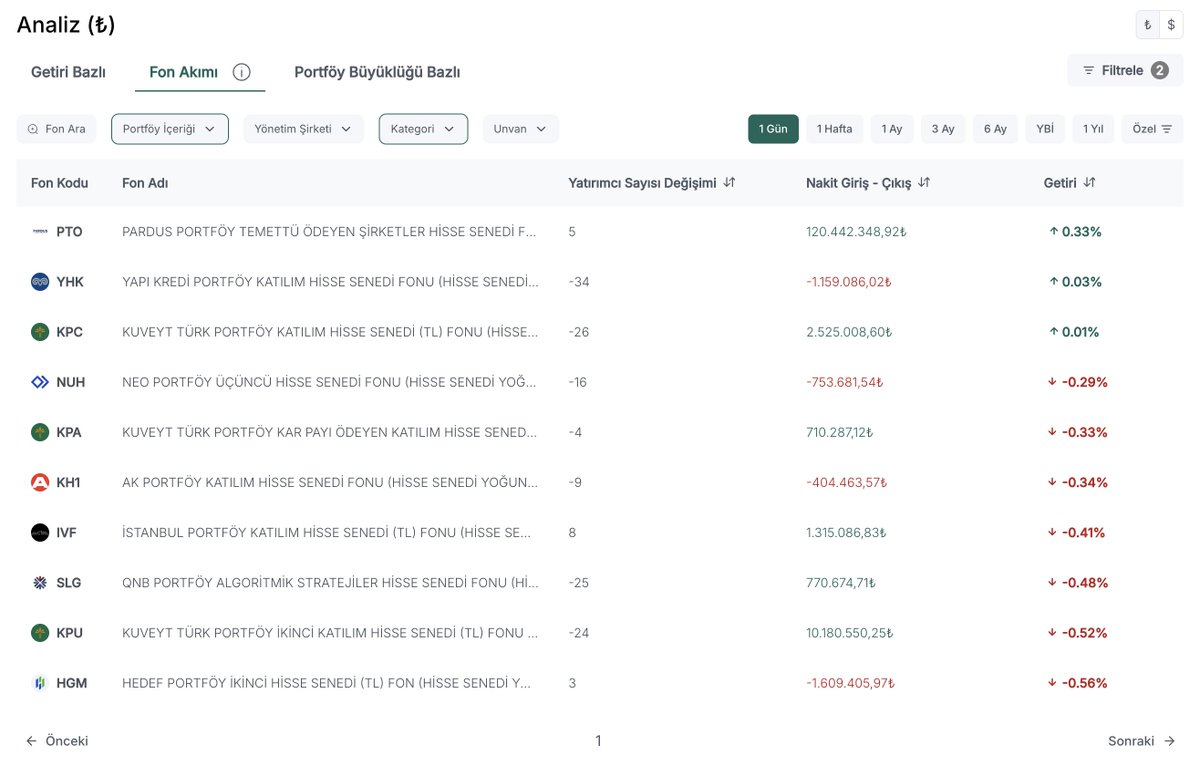
Task: Click the 10.180.550,25₺ cash flow value
Action: (849, 632)
